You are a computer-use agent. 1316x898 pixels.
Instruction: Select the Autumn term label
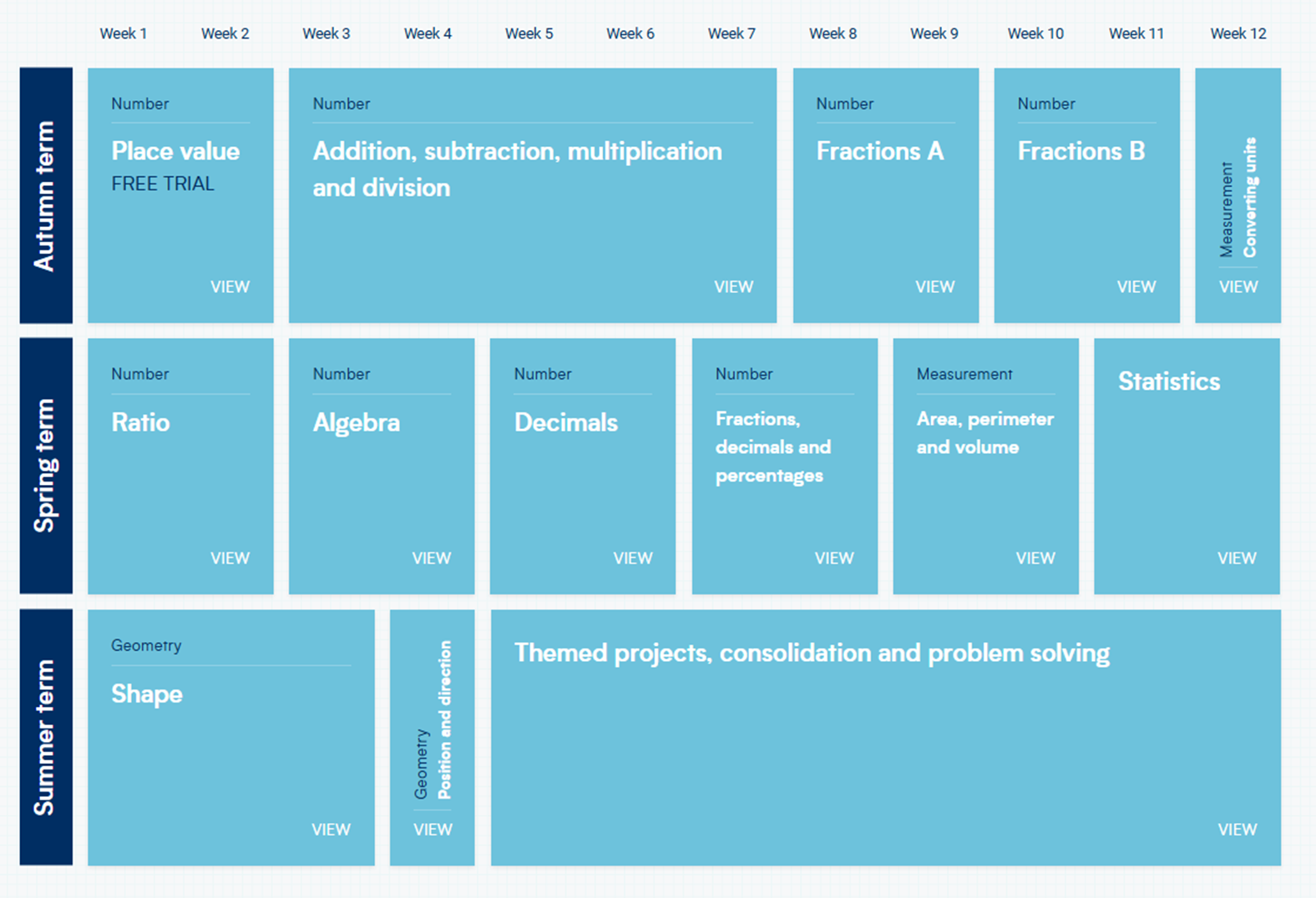(x=45, y=196)
